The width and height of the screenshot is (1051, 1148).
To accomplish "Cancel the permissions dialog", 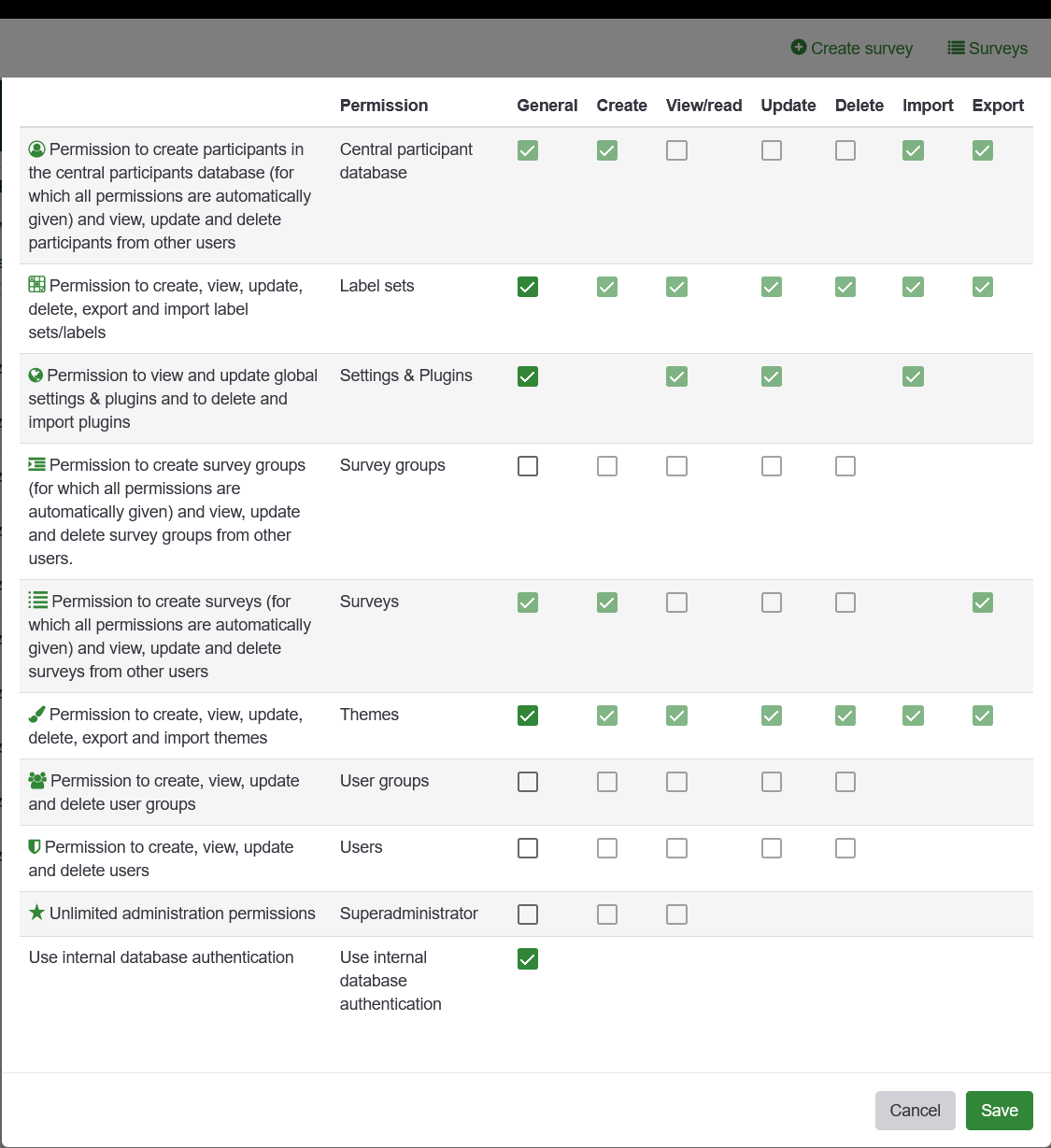I will point(915,1111).
